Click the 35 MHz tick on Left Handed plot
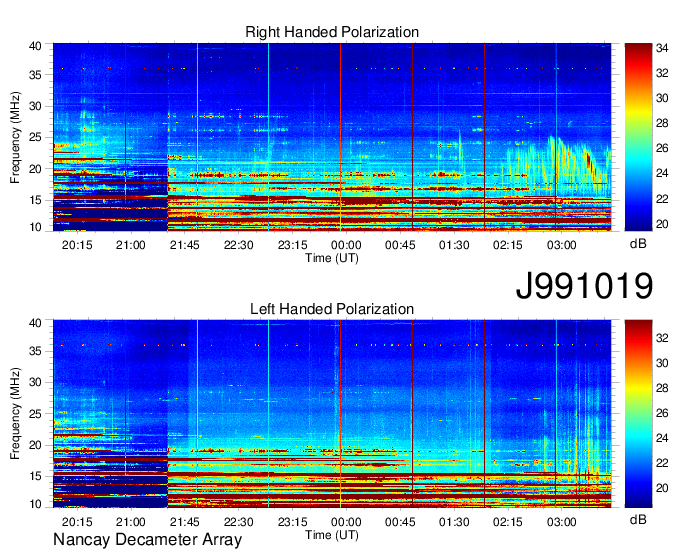Image resolution: width=680 pixels, height=552 pixels. pos(35,351)
